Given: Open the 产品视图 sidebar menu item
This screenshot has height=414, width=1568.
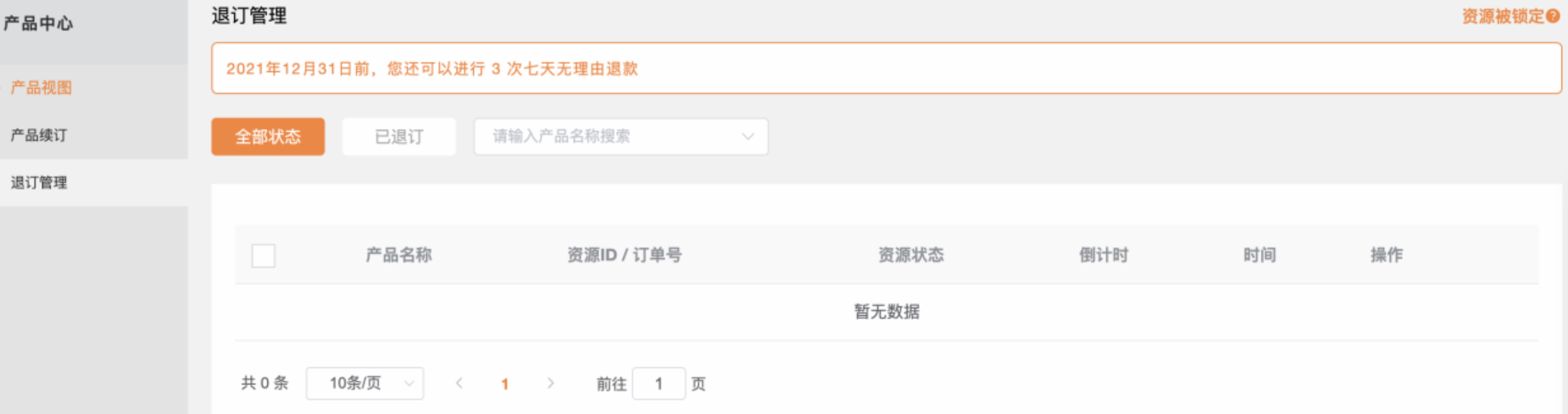Looking at the screenshot, I should point(41,88).
